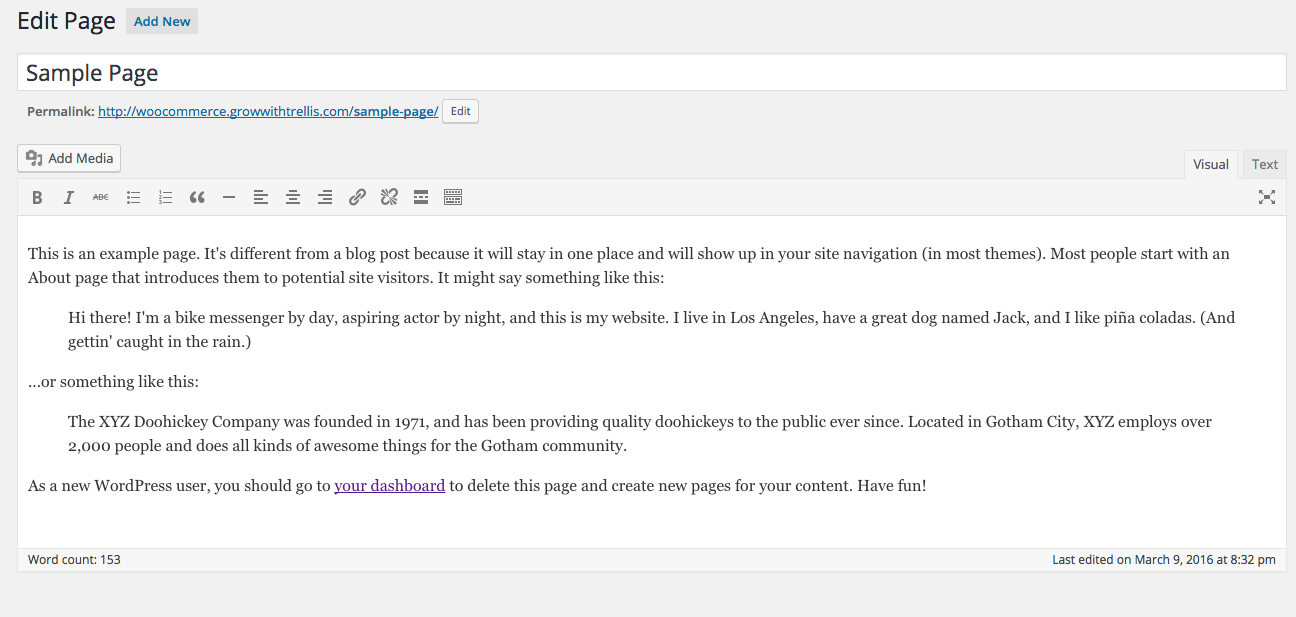The height and width of the screenshot is (617, 1296).
Task: Select the strikethrough tool
Action: click(101, 197)
